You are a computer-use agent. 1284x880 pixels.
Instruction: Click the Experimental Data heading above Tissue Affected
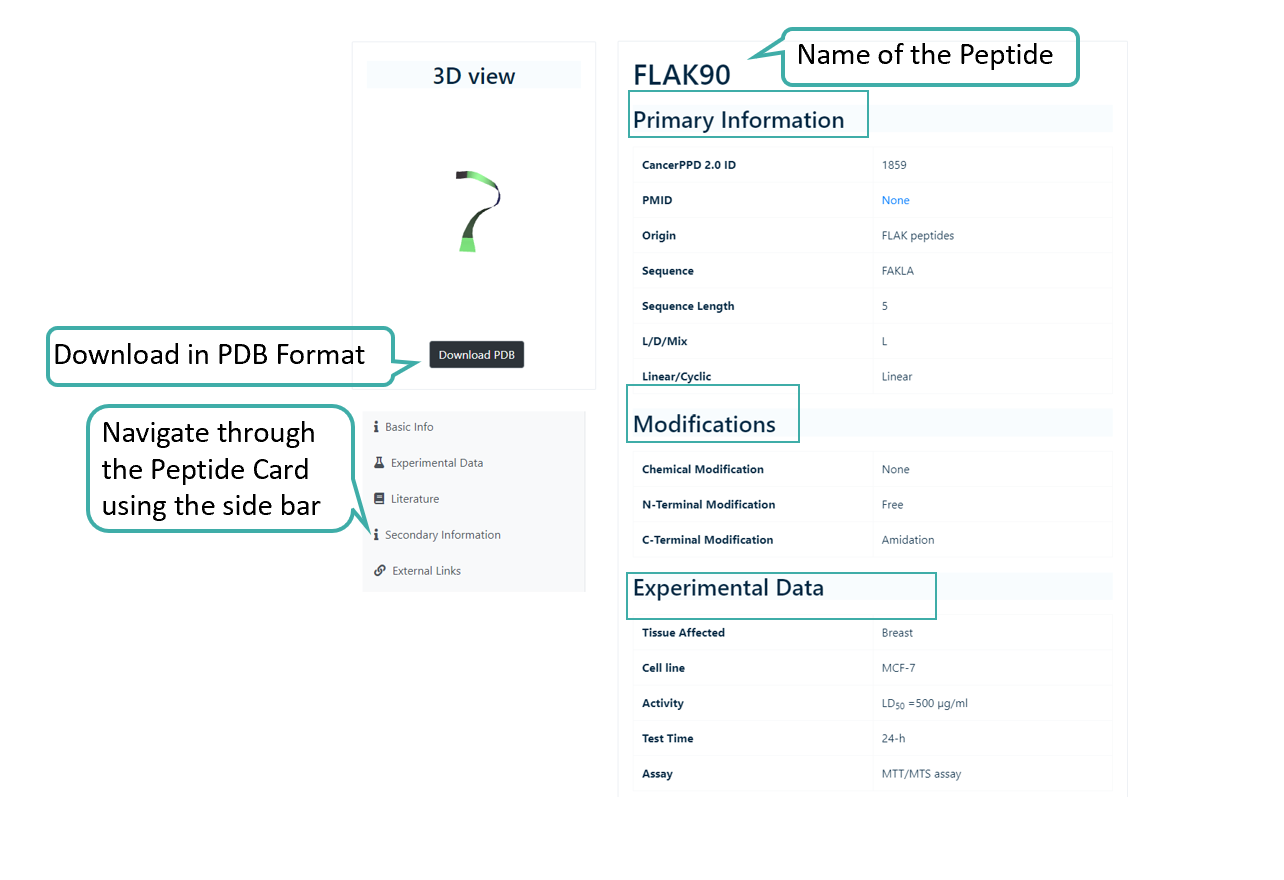click(x=729, y=588)
